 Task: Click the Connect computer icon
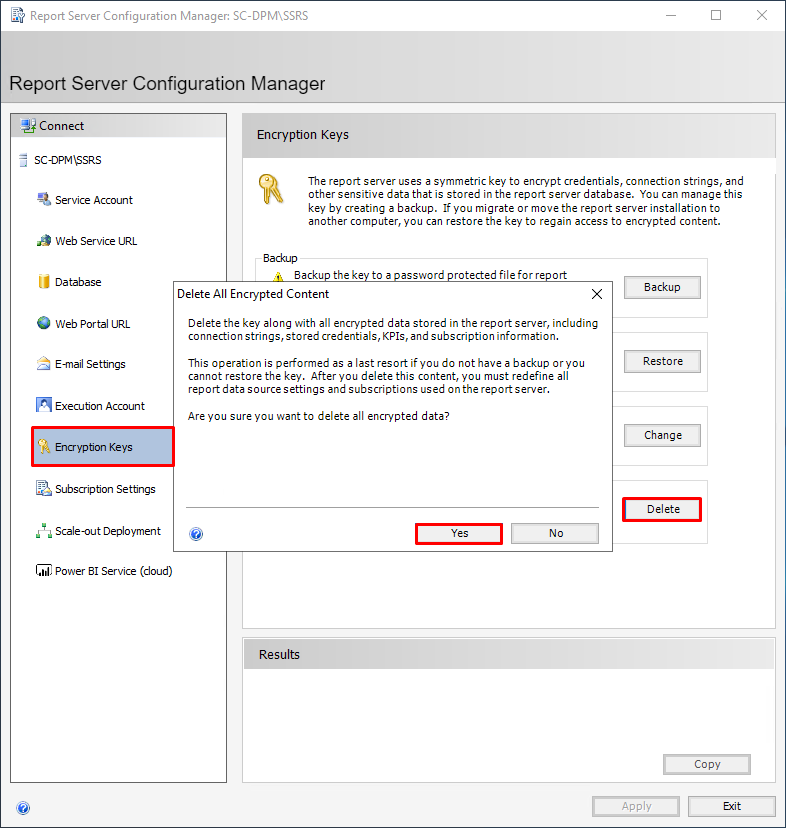pos(27,126)
